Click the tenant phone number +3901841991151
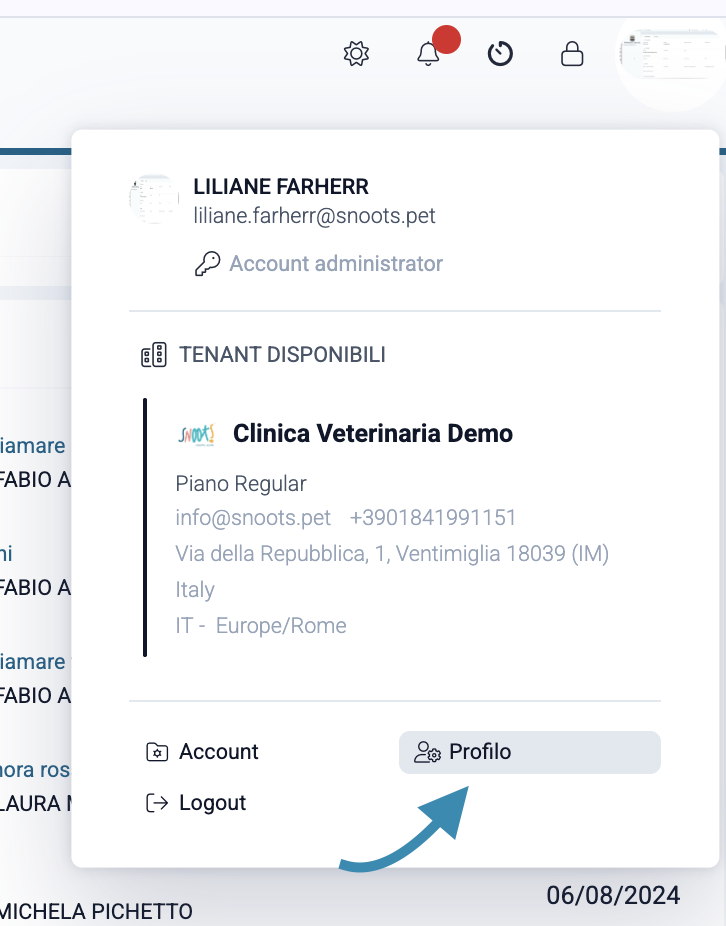 [433, 518]
